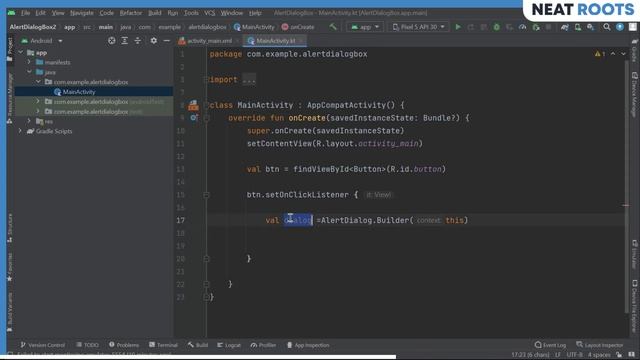Jump to previous highlighted error arrow
Image resolution: width=640 pixels, height=360 pixels.
click(x=613, y=54)
